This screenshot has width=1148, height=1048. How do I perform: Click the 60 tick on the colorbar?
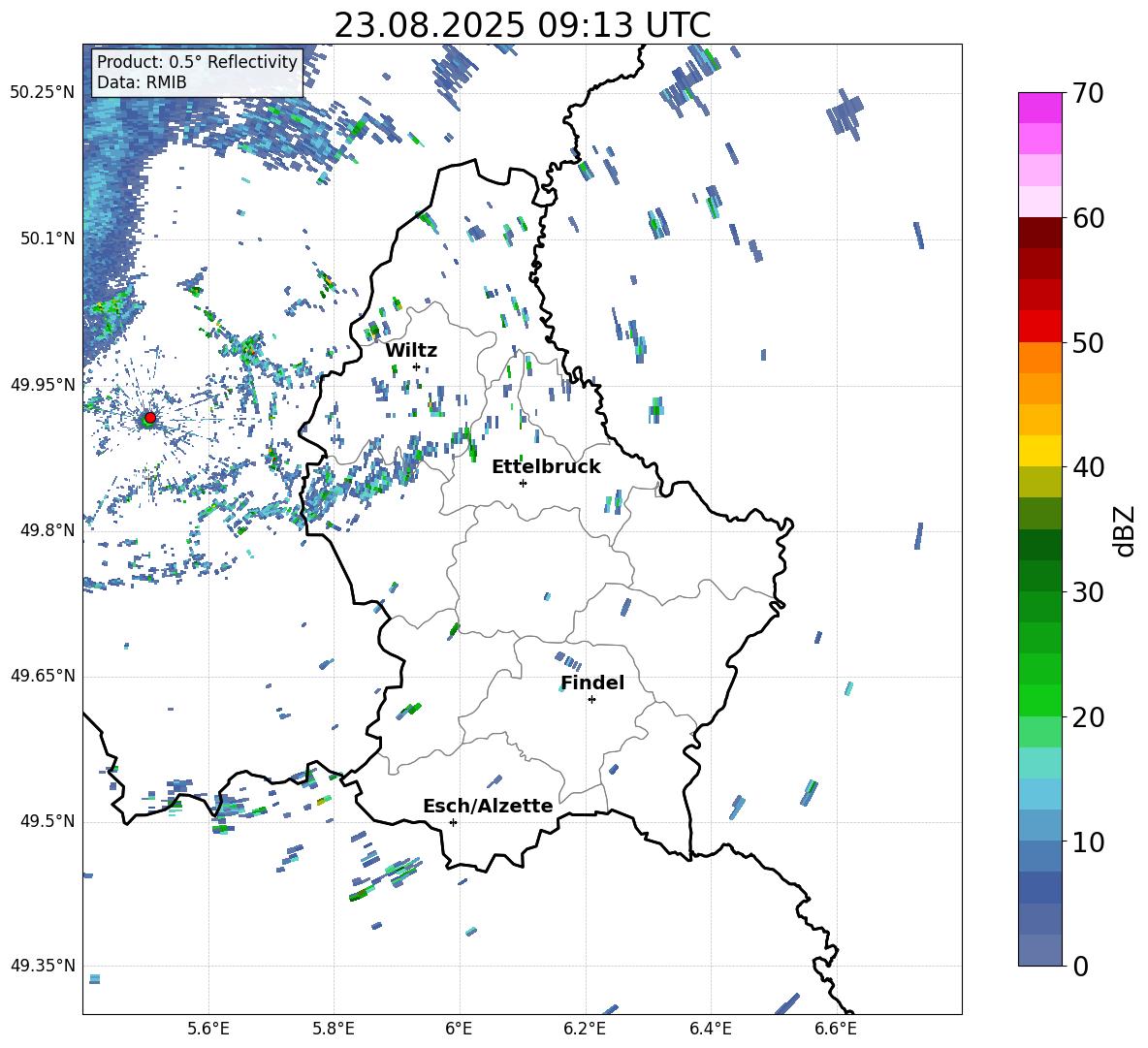[1088, 218]
